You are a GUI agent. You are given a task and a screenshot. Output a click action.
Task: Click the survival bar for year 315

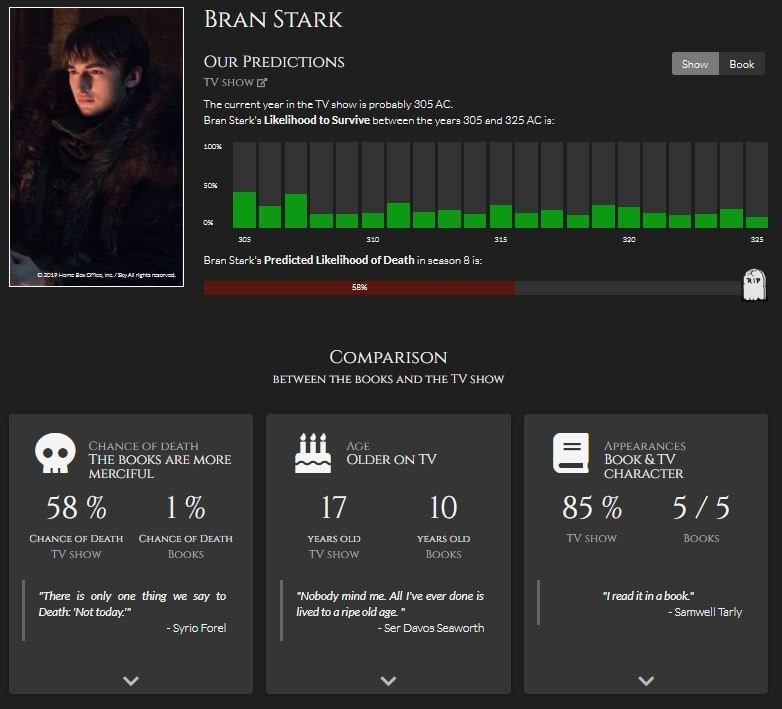(x=501, y=185)
